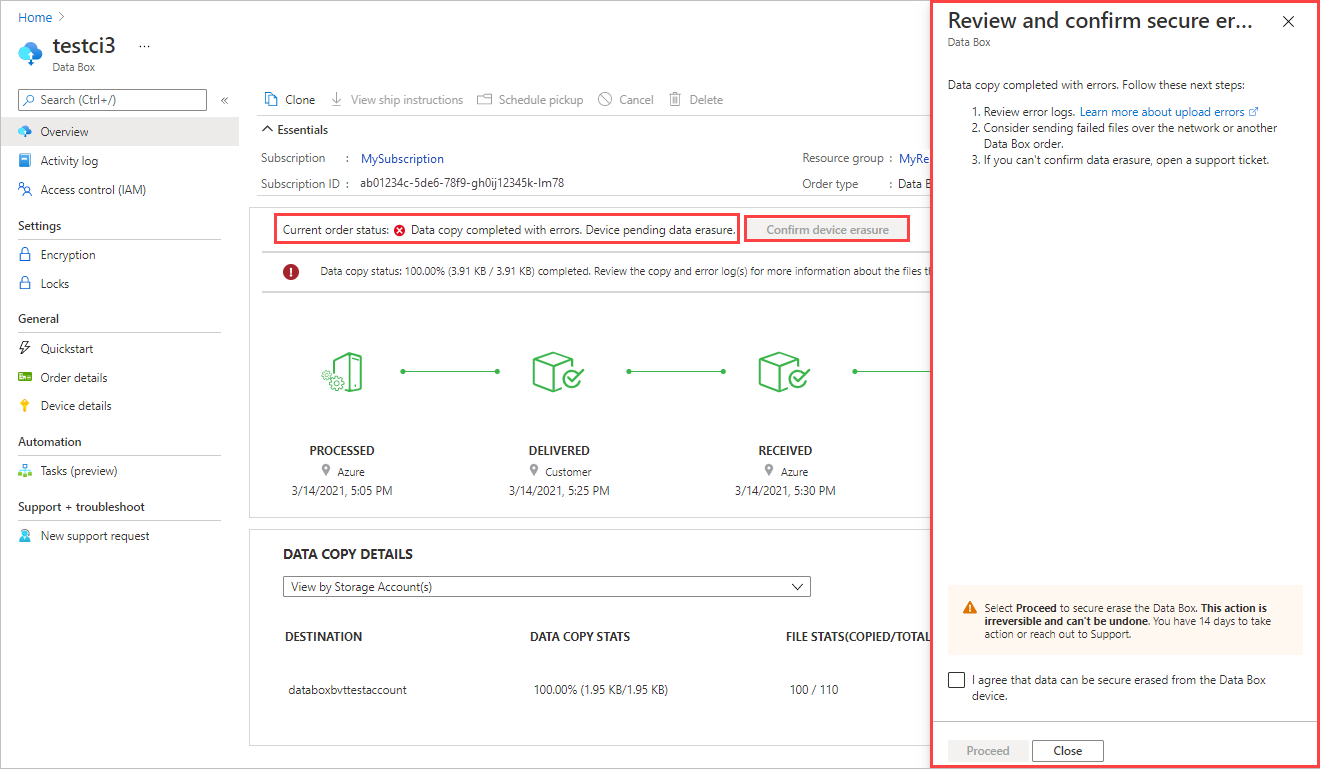Click the Locks padlock icon
Viewport: 1320px width, 769px height.
click(25, 284)
